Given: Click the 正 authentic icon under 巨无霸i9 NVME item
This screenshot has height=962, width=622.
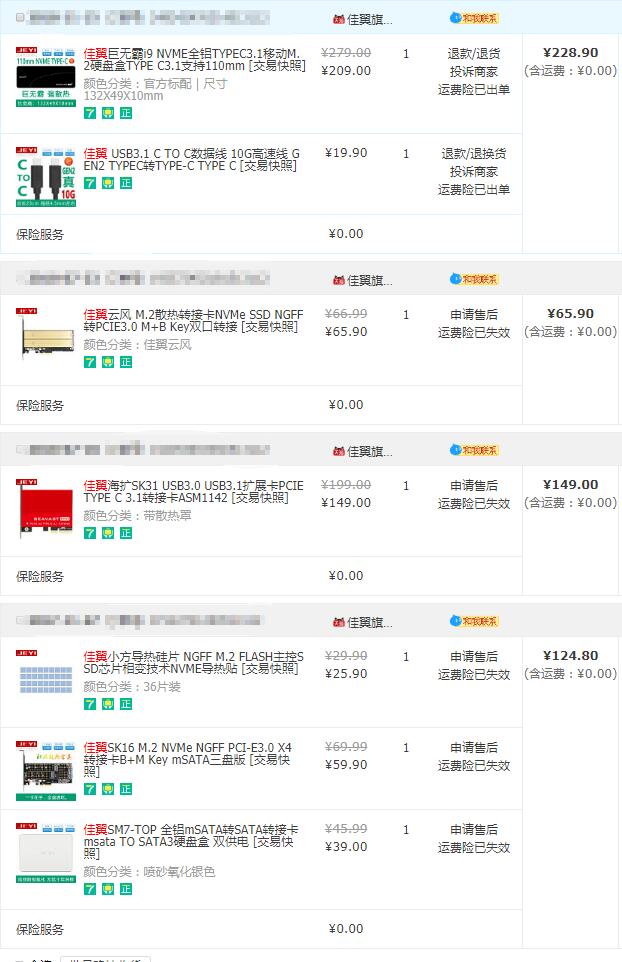Looking at the screenshot, I should (126, 113).
